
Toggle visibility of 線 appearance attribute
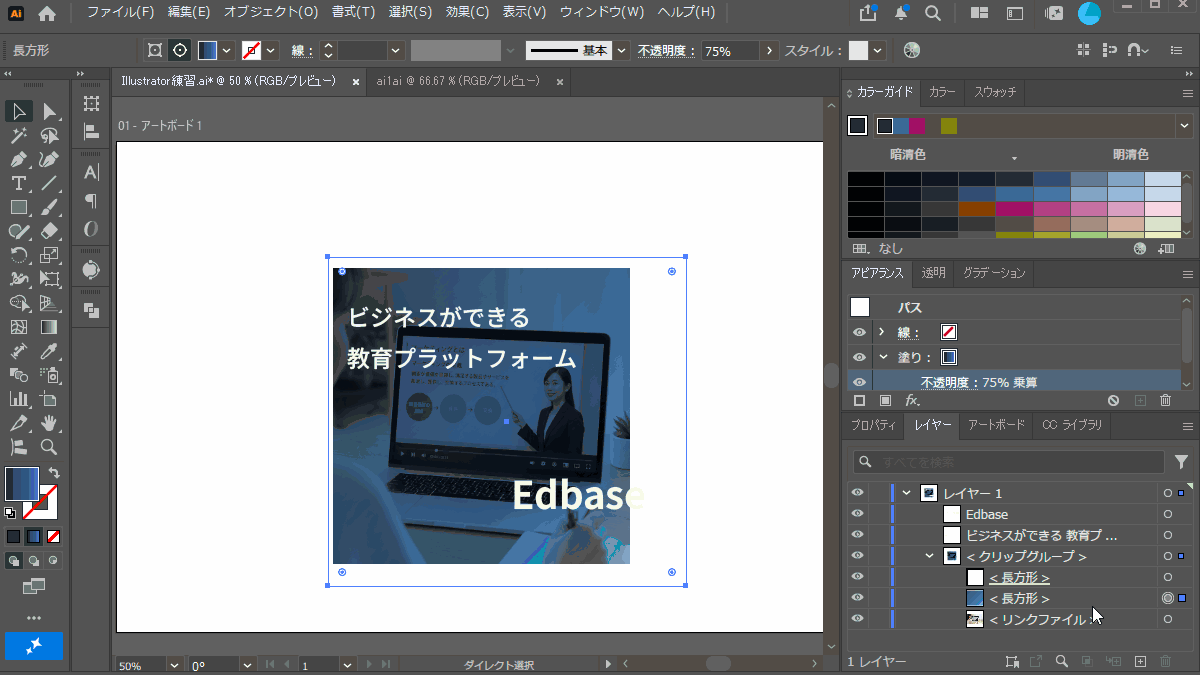(x=859, y=332)
